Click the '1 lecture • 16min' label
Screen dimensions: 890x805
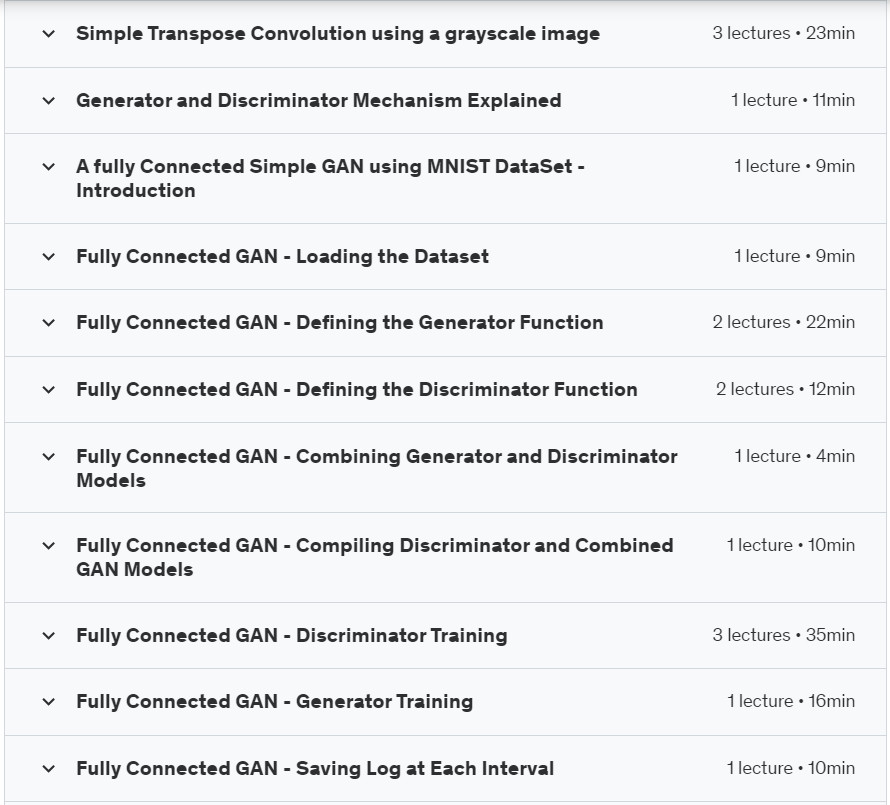791,702
